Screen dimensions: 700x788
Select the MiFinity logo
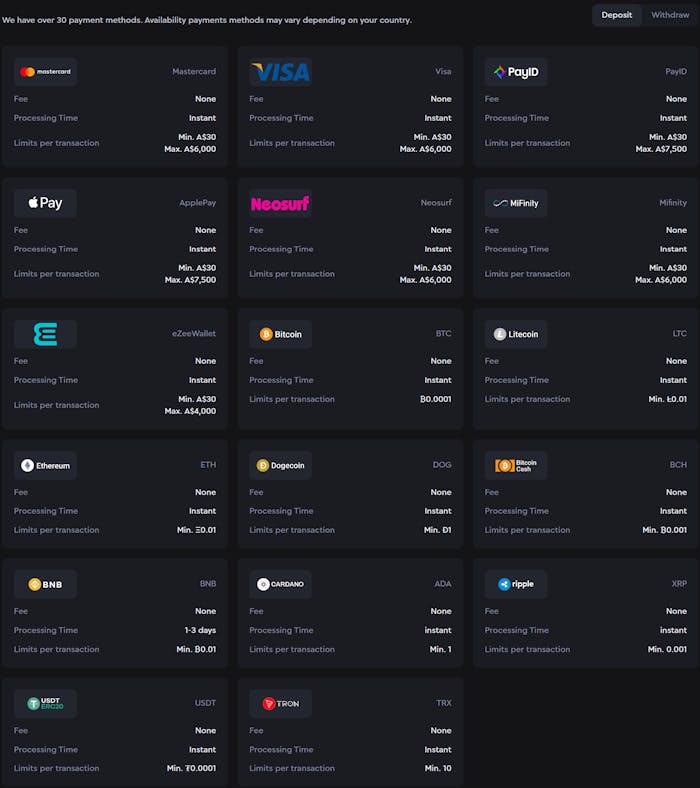516,203
